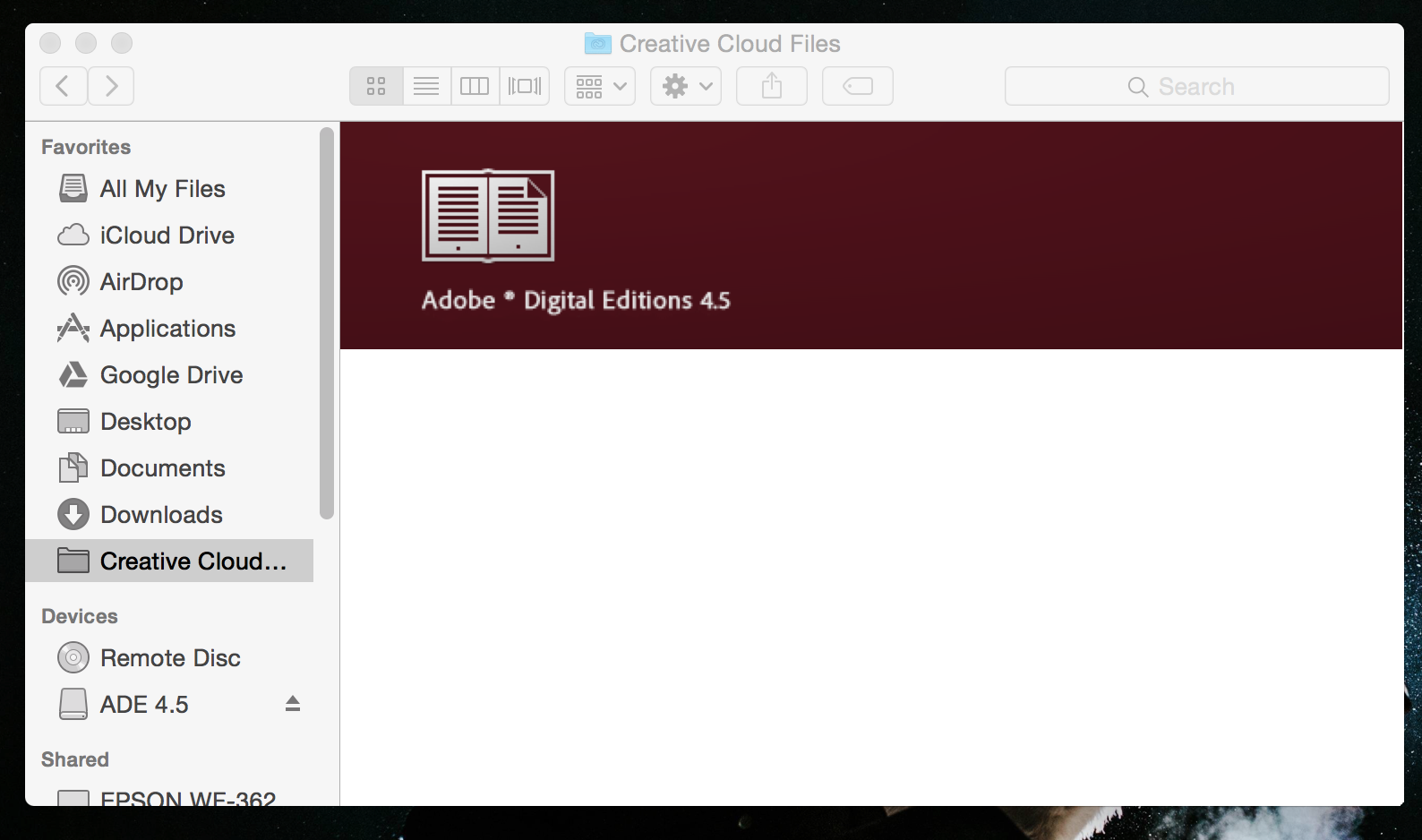The image size is (1422, 840).
Task: Click the Creative Cloud folder icon
Action: pyautogui.click(x=73, y=561)
